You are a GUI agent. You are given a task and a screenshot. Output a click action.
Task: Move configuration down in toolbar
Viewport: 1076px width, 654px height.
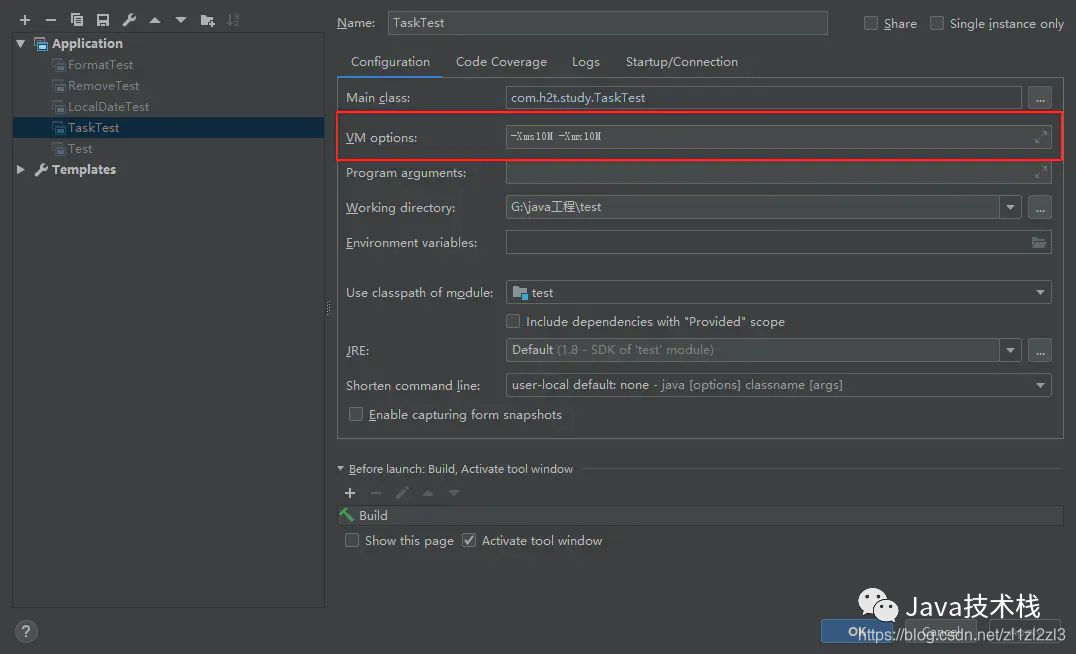180,21
